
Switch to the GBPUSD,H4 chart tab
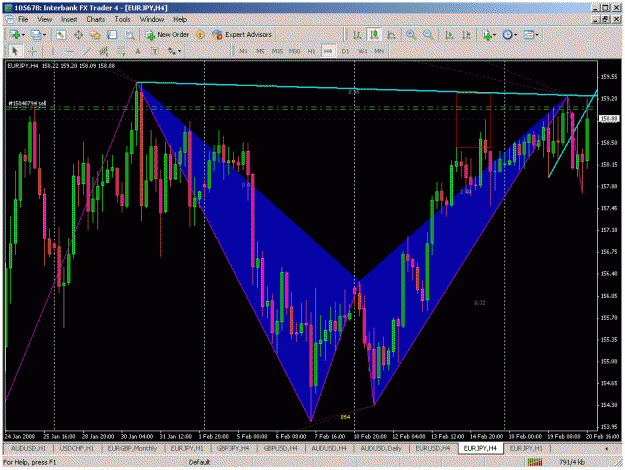tap(280, 448)
